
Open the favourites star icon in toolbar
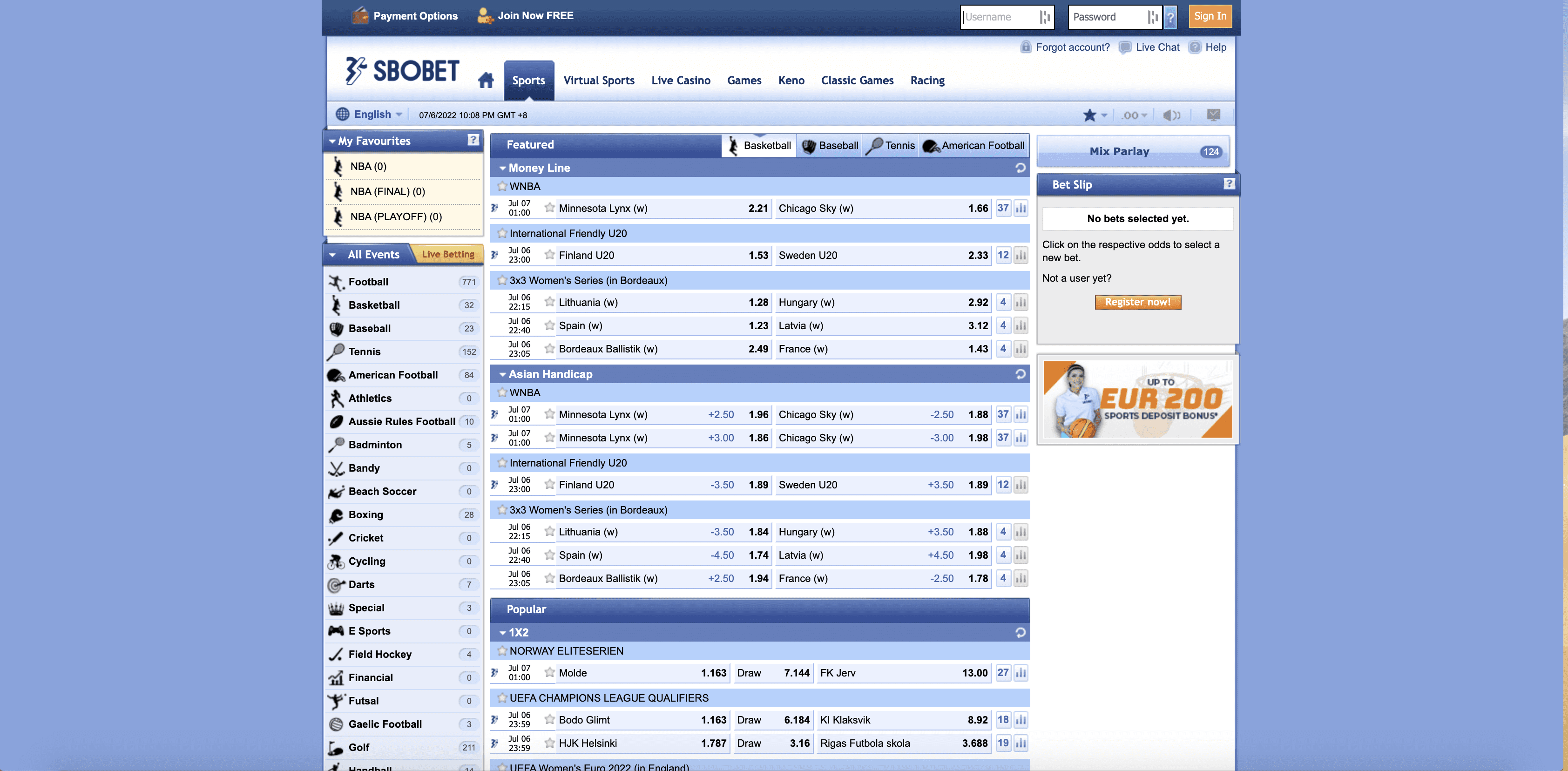(1089, 115)
